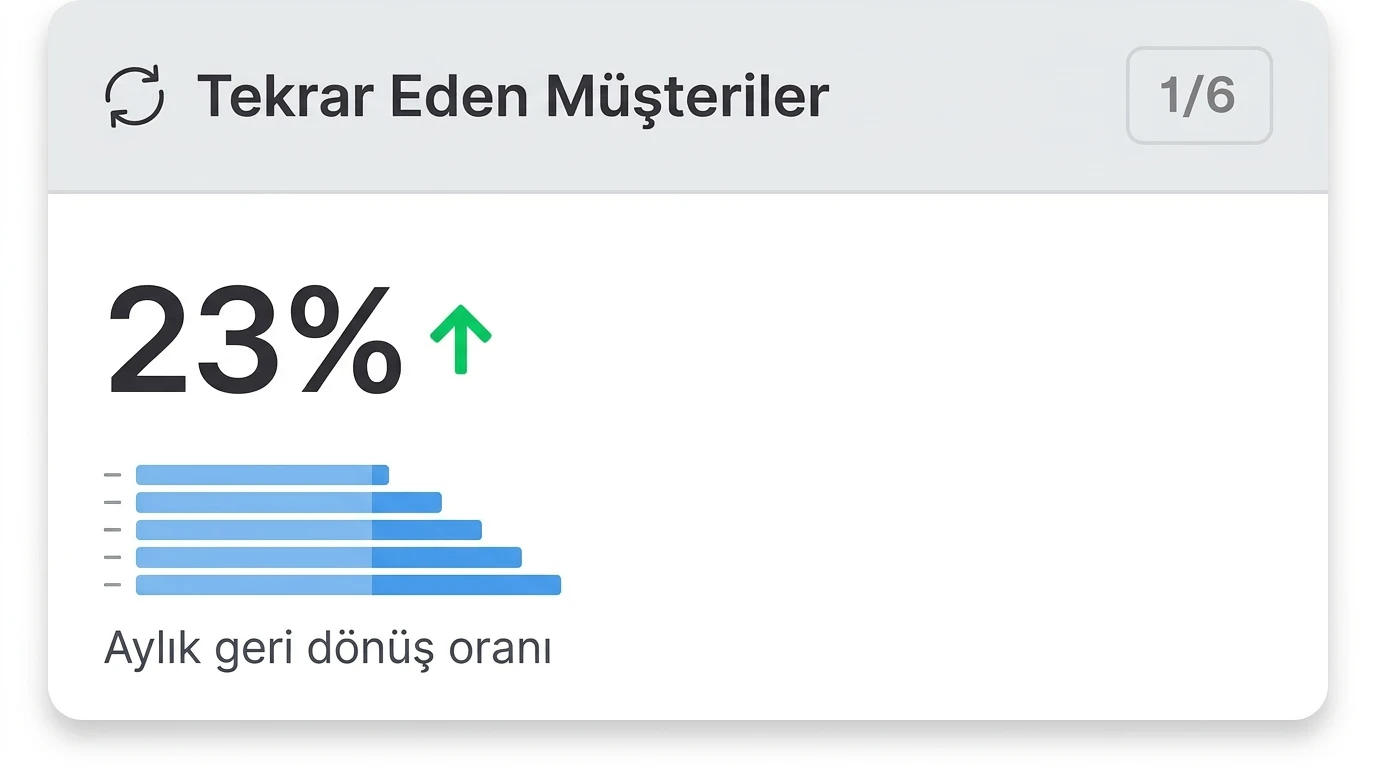Click the "Tekrar Eden Müşteriler" card title

pos(512,97)
